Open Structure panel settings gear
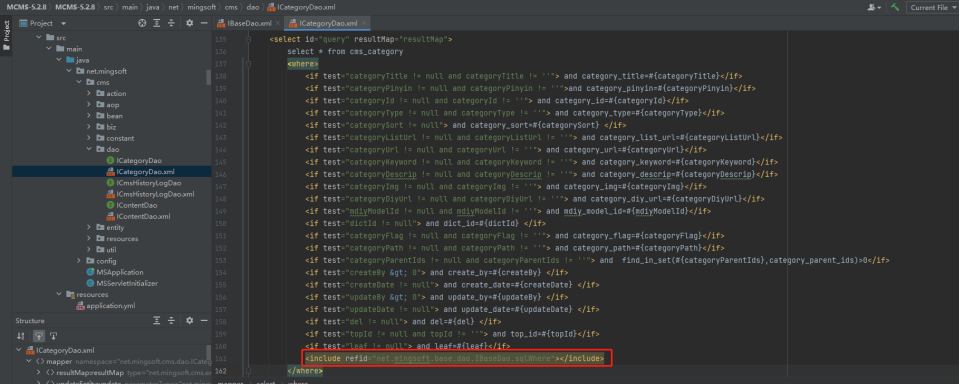The height and width of the screenshot is (384, 960). (x=189, y=321)
